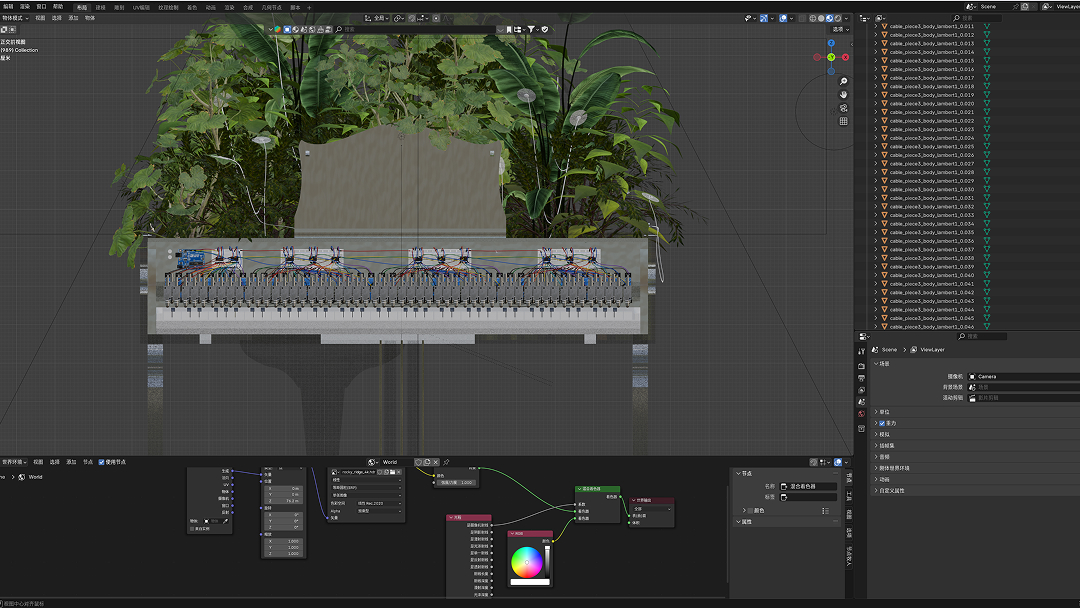
Task: Switch to the UV编辑 workspace tab
Action: [141, 7]
